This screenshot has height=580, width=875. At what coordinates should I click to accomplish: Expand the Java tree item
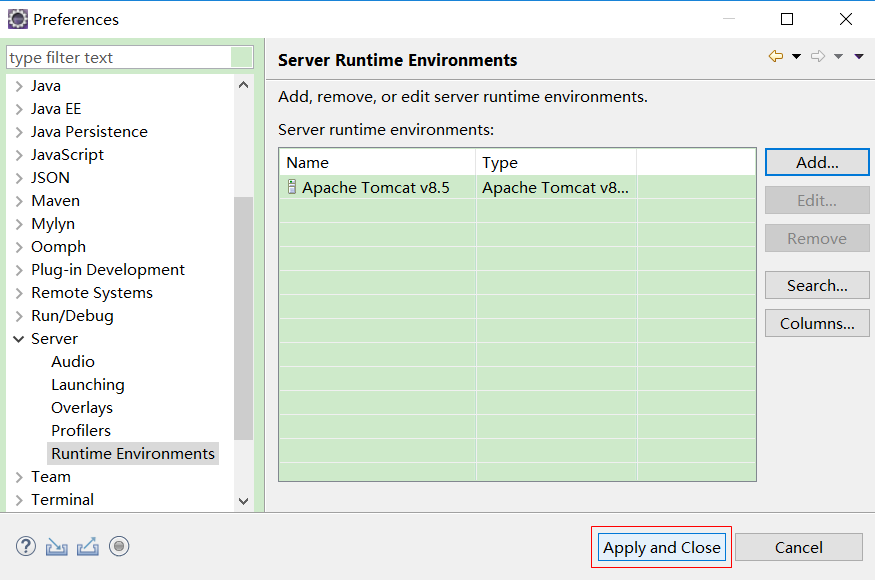click(17, 85)
